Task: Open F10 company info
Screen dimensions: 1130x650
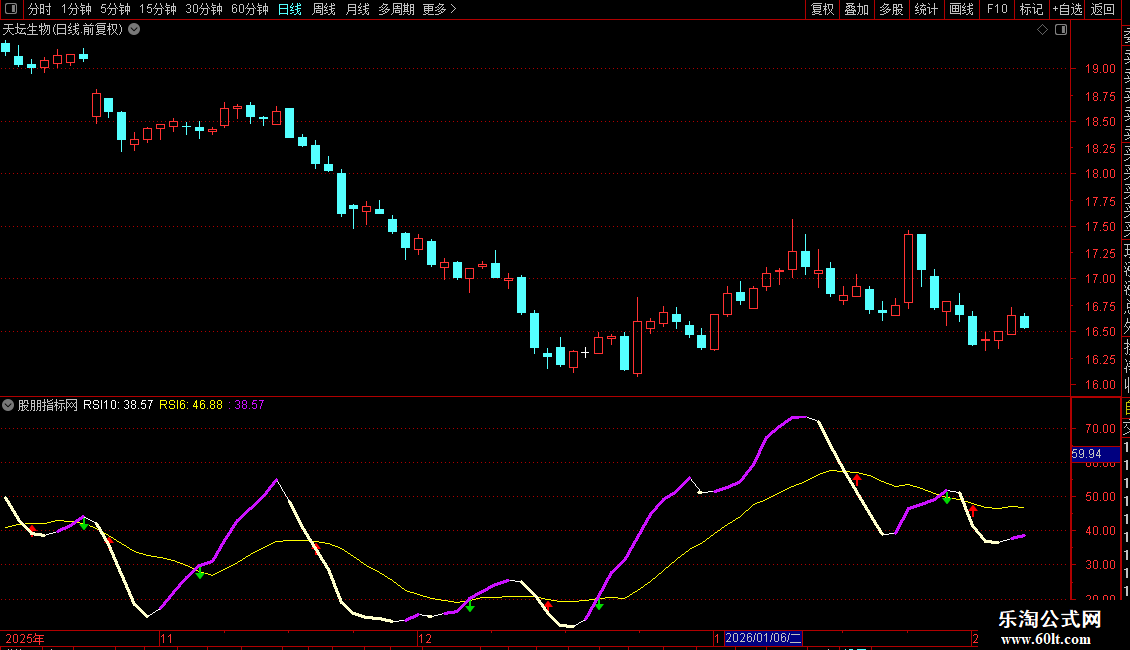Action: pyautogui.click(x=997, y=9)
